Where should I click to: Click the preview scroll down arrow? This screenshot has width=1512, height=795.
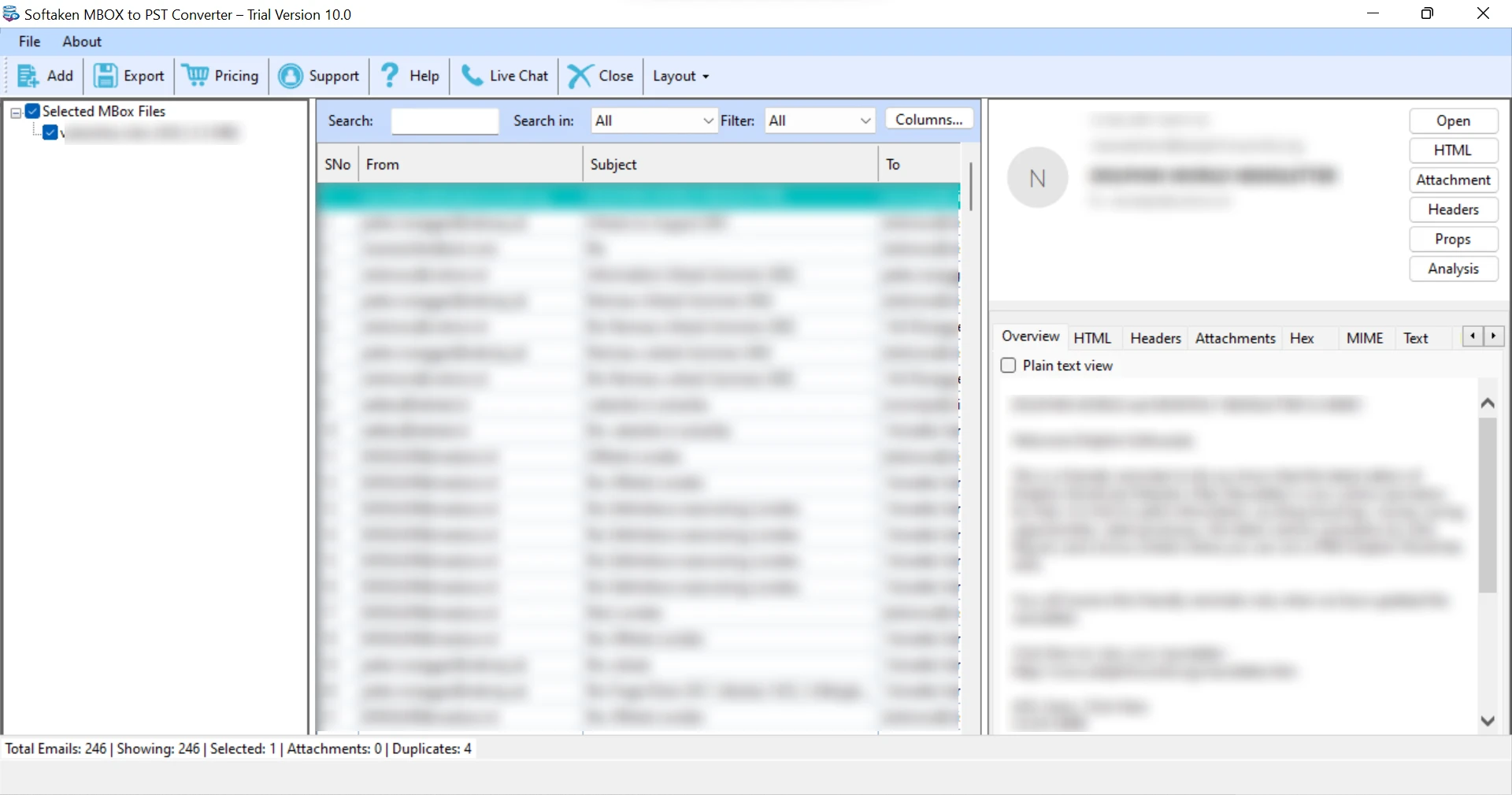click(1488, 721)
